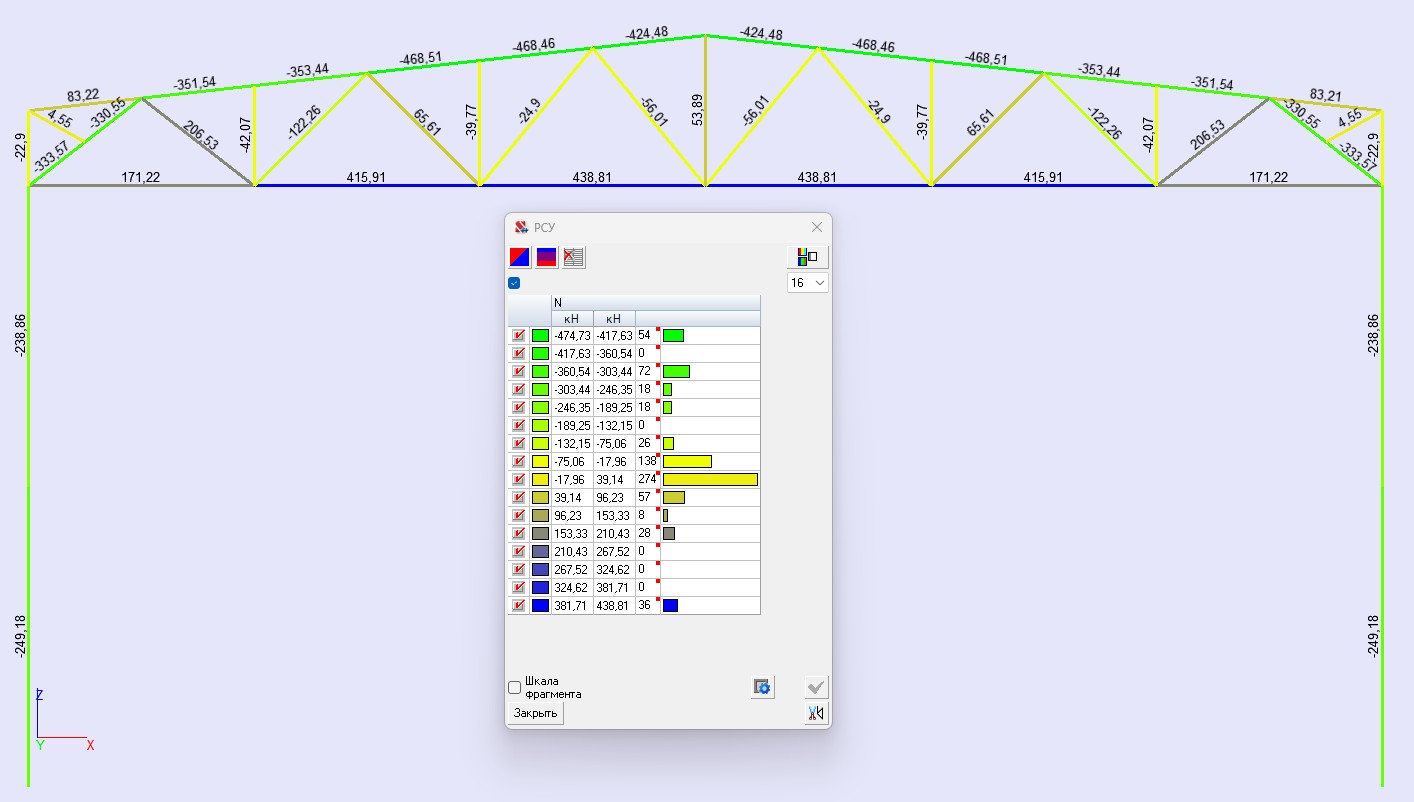1414x802 pixels.
Task: Open the intervals count dropdown showing 16
Action: click(x=808, y=283)
